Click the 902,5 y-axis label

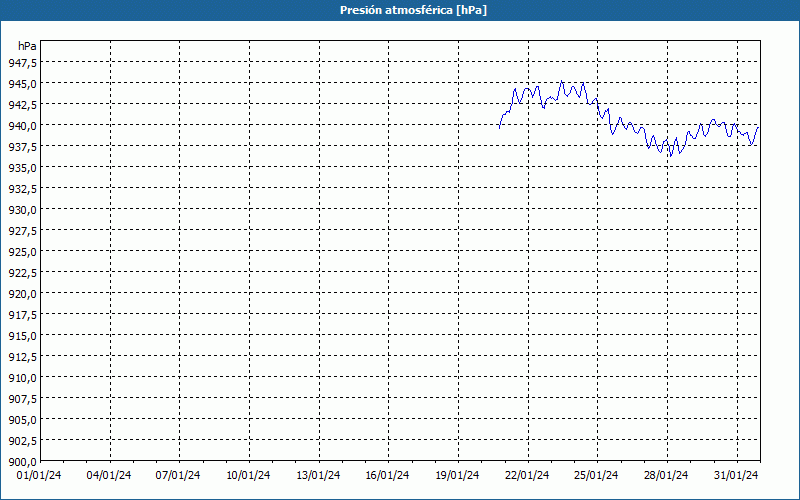tap(22, 441)
